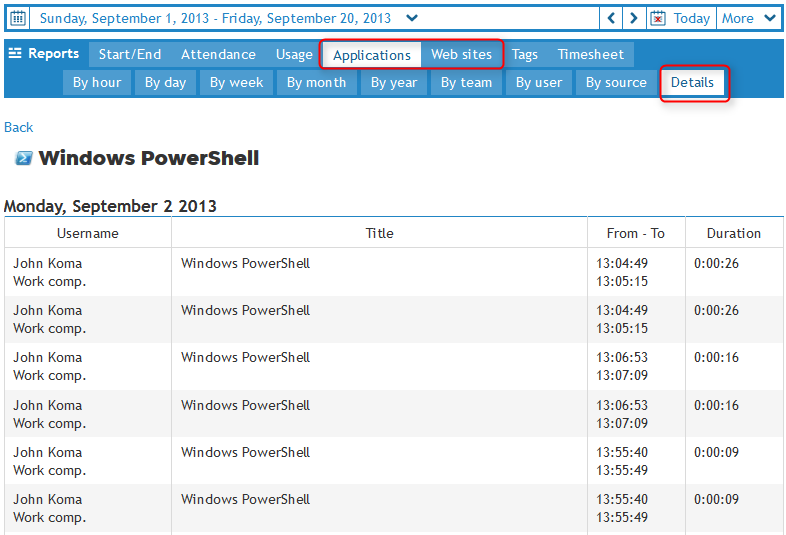Click the first 13:55:40 time cell
This screenshot has width=786, height=535.
(x=622, y=452)
